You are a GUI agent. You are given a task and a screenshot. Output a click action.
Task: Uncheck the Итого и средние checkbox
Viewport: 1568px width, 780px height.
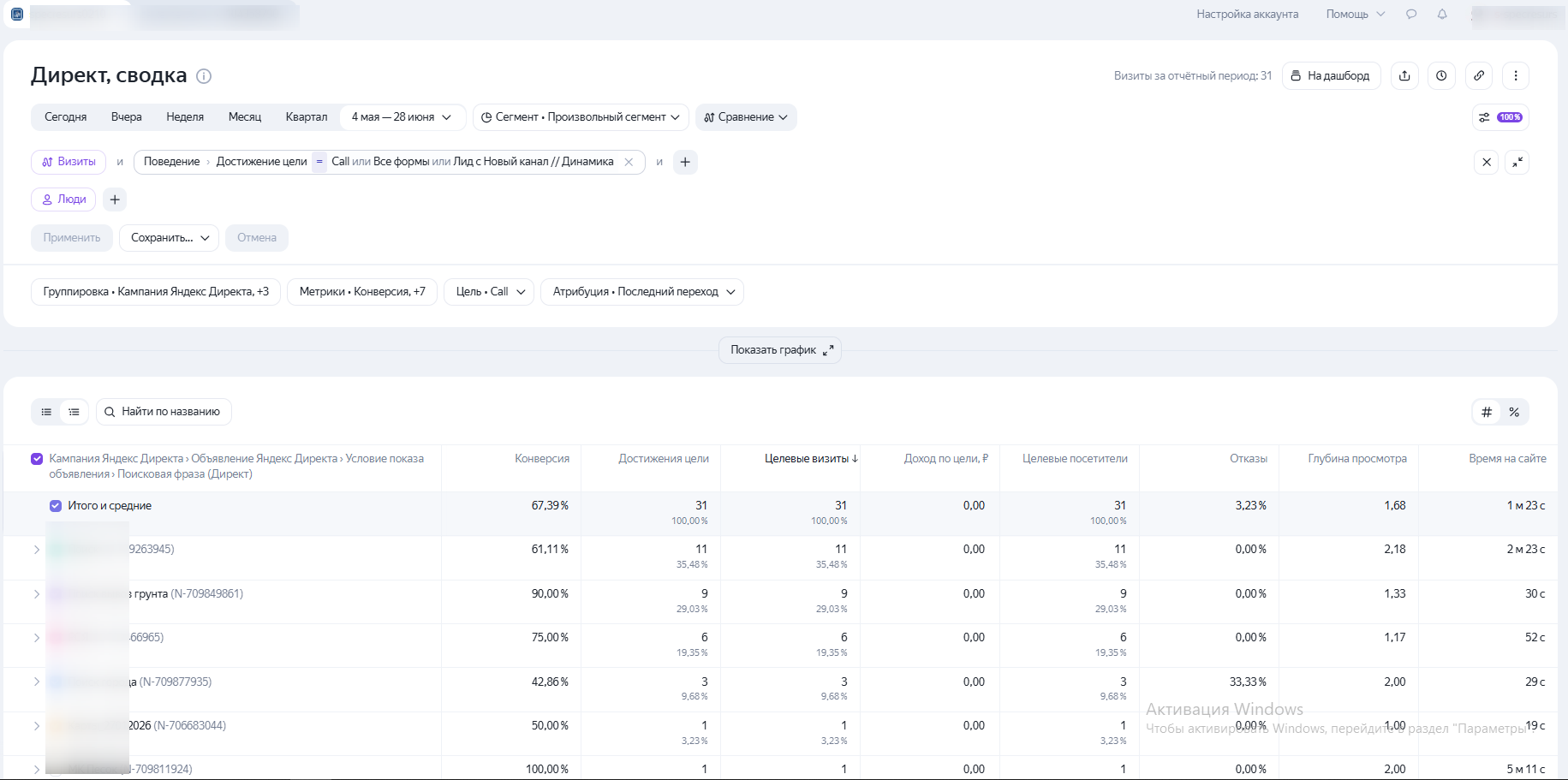pyautogui.click(x=56, y=506)
